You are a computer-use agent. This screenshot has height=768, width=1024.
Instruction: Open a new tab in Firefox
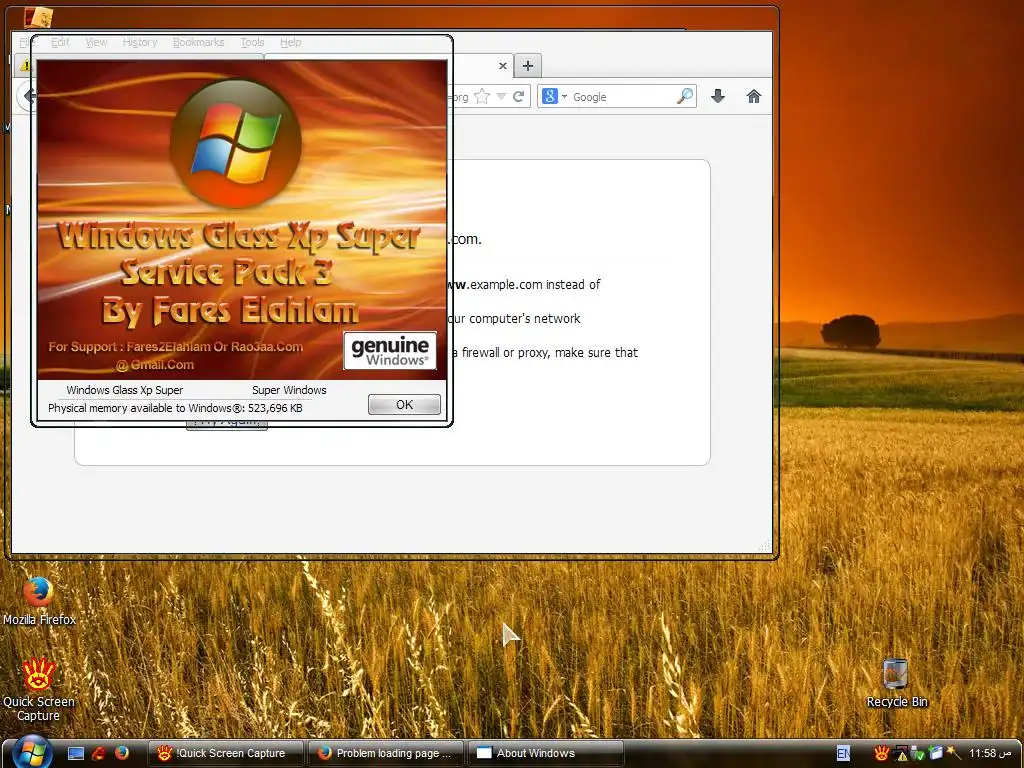pos(528,65)
